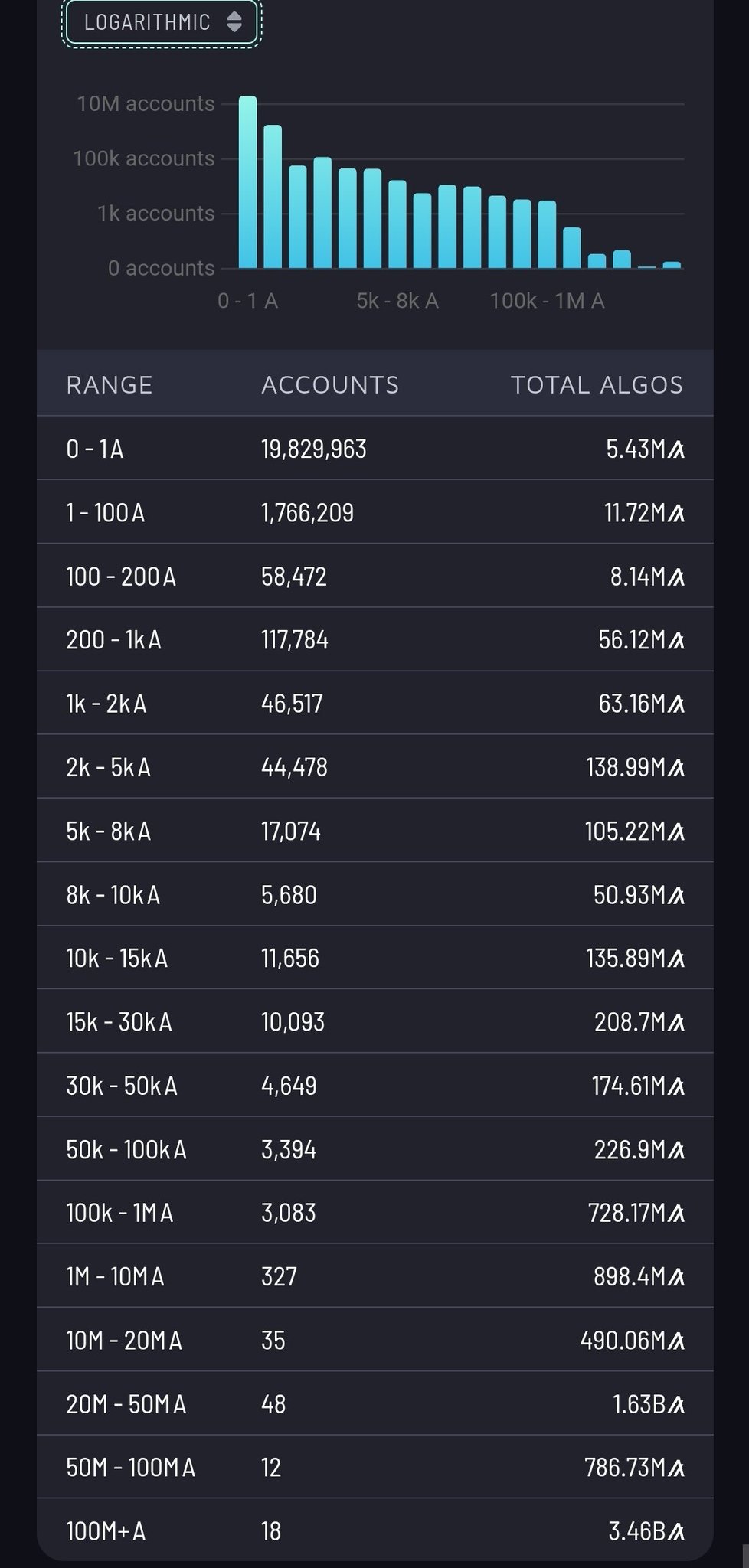Click the up-down arrows on scale selector
Screen dimensions: 749x1568
pos(234,22)
